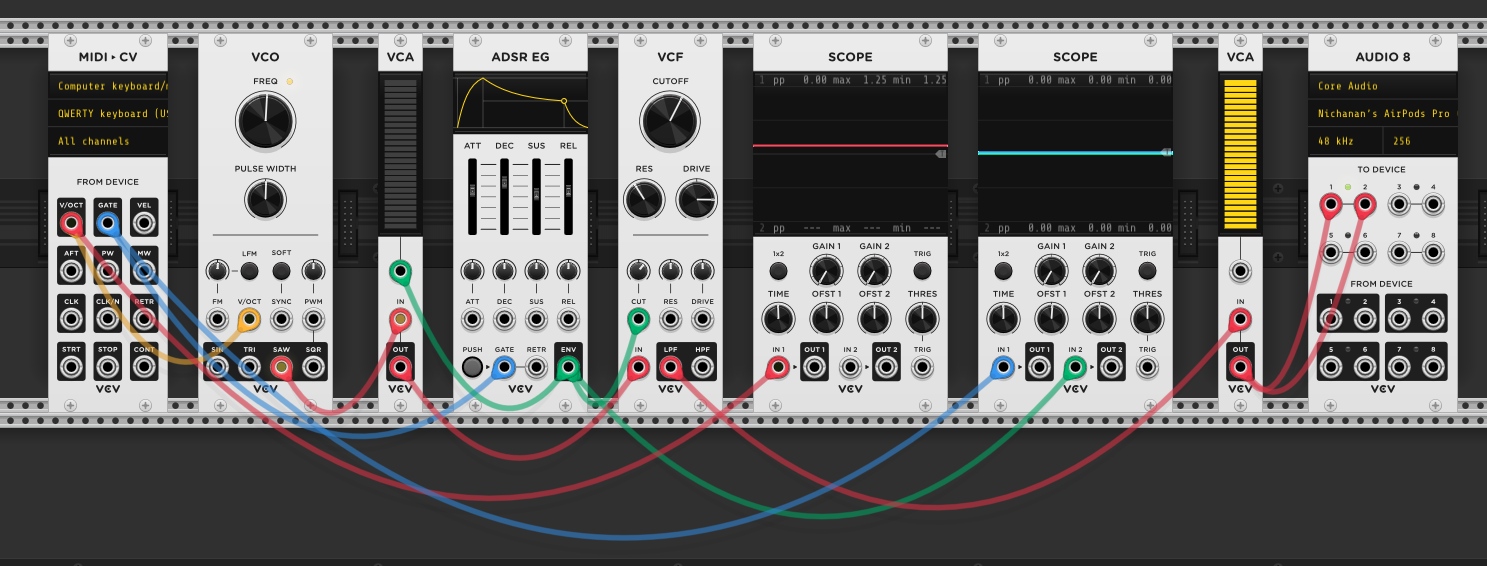The height and width of the screenshot is (566, 1487).
Task: Toggle 1x2 button on blue-trace SCOPE
Action: pos(1003,271)
